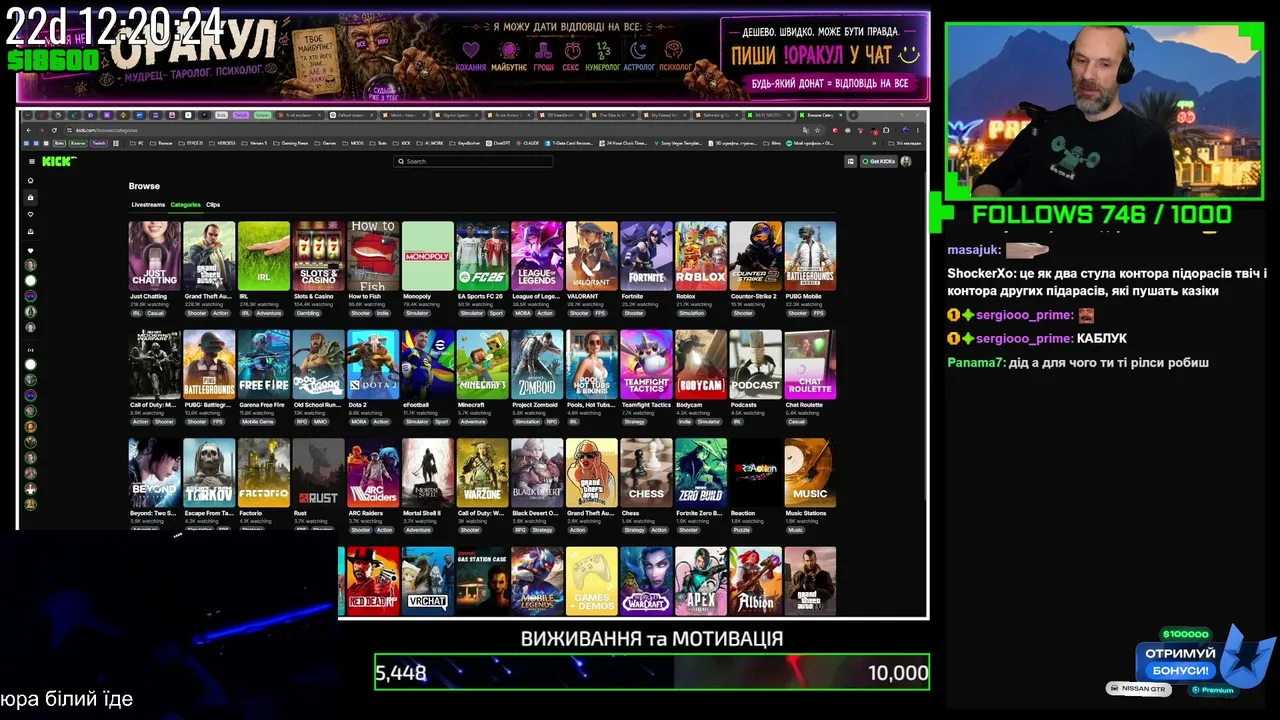Open the IRL category thumbnail

point(264,256)
